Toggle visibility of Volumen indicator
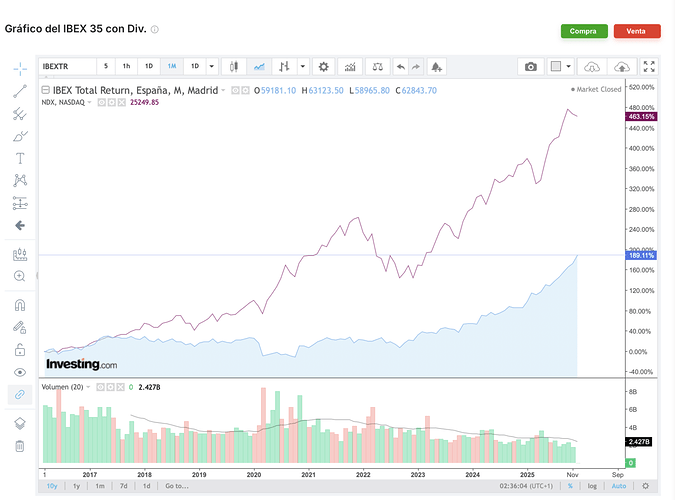The width and height of the screenshot is (675, 500). click(x=100, y=387)
